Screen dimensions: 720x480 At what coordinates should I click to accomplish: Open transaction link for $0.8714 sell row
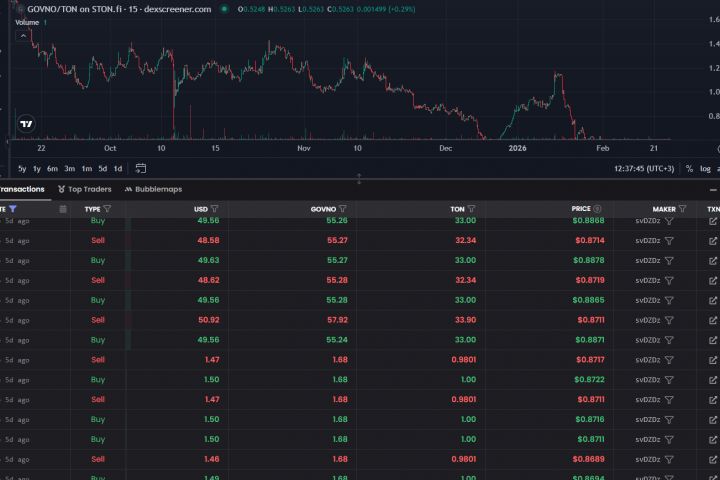coord(713,240)
